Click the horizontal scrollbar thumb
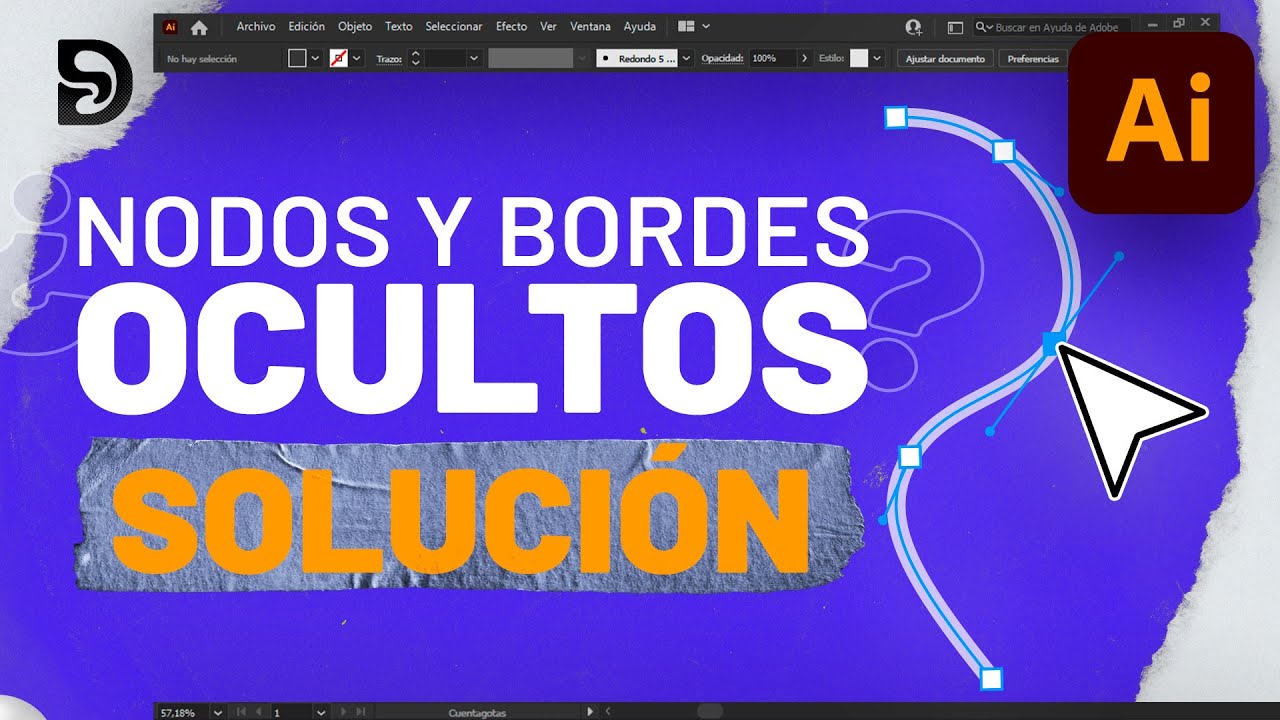The image size is (1280, 720). 710,712
